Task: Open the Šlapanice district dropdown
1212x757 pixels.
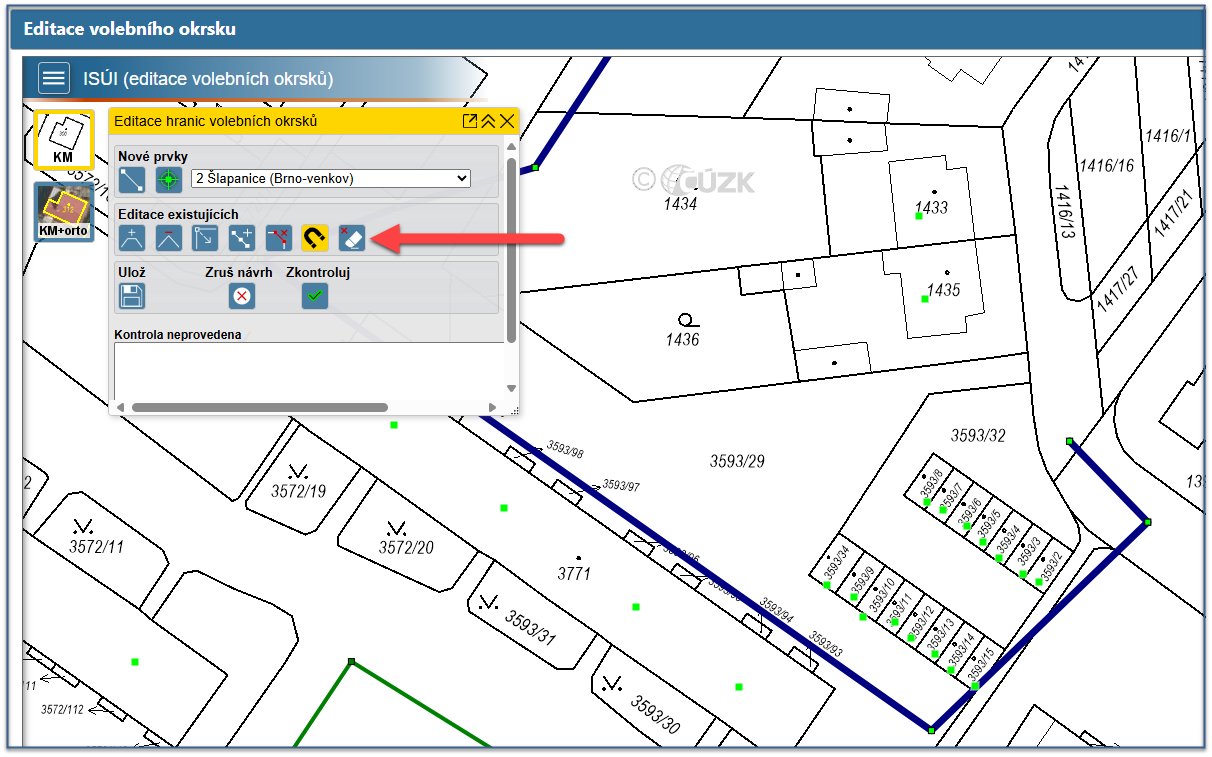Action: (331, 179)
